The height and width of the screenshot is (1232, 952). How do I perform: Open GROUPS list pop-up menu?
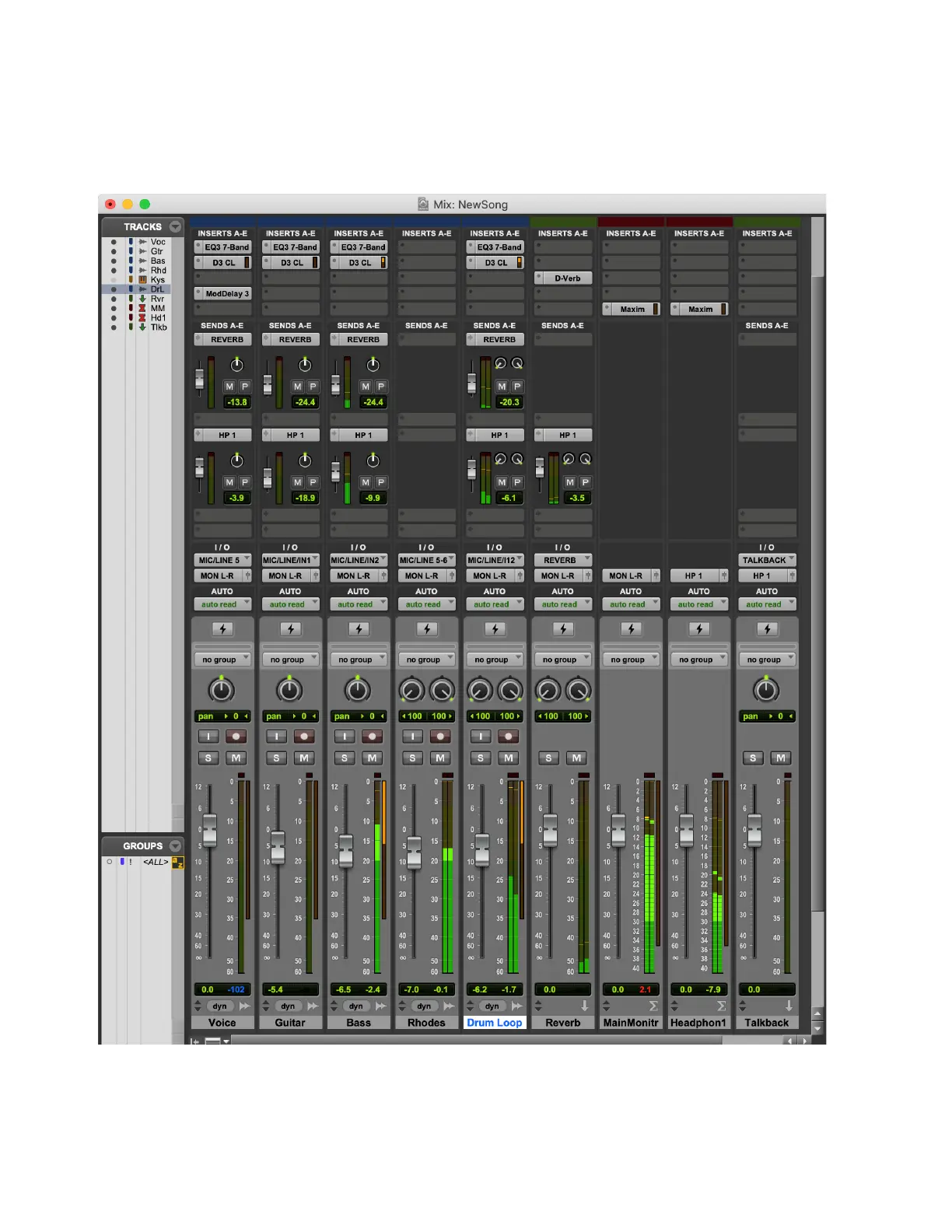tap(175, 846)
